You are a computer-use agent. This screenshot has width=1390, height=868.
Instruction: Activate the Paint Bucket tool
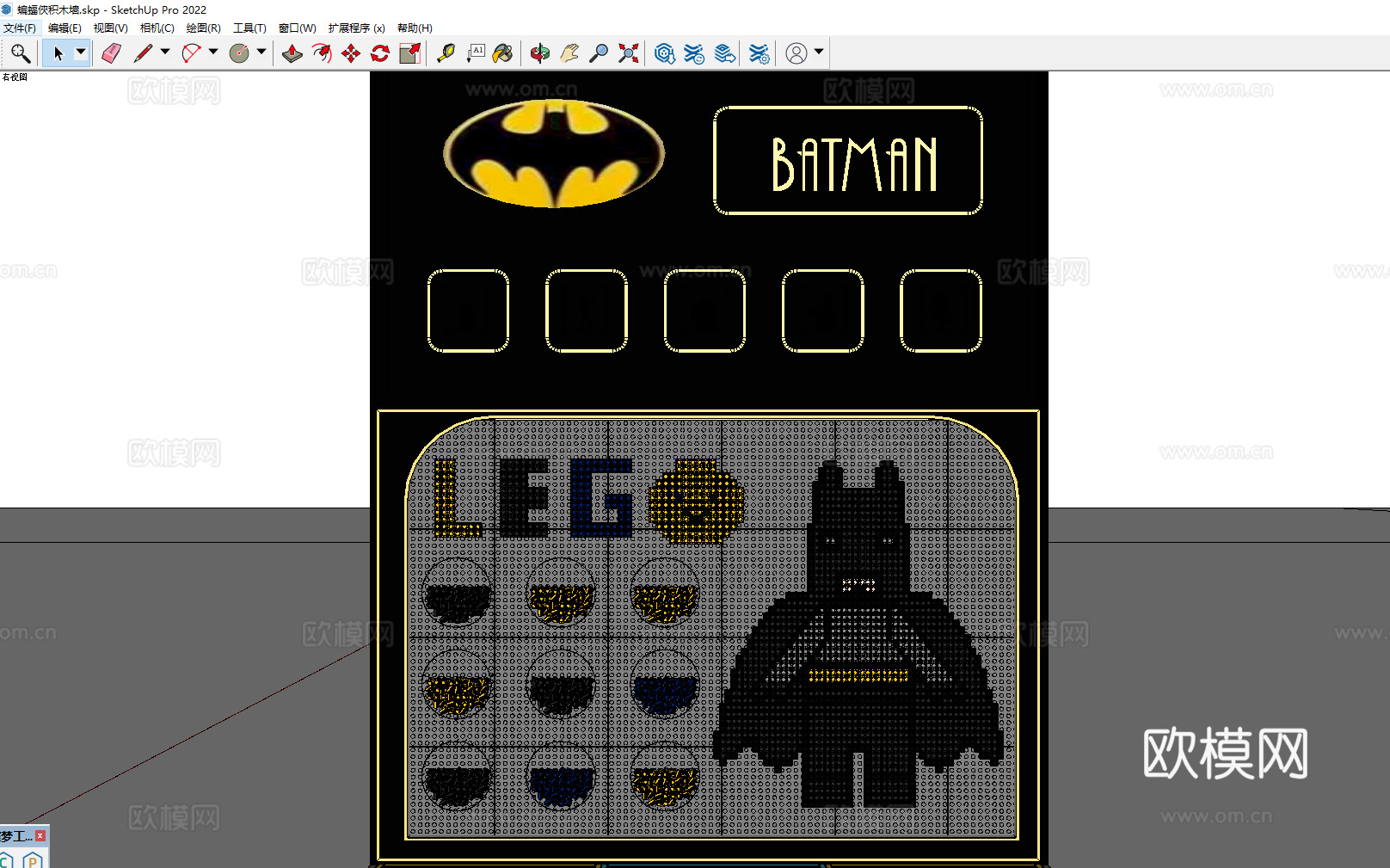point(503,53)
